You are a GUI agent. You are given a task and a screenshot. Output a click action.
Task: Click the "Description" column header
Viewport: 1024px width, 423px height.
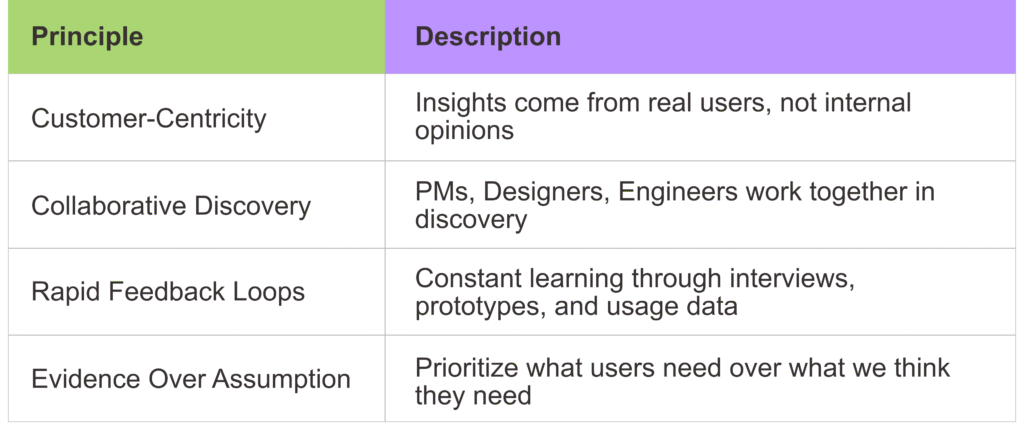coord(488,38)
